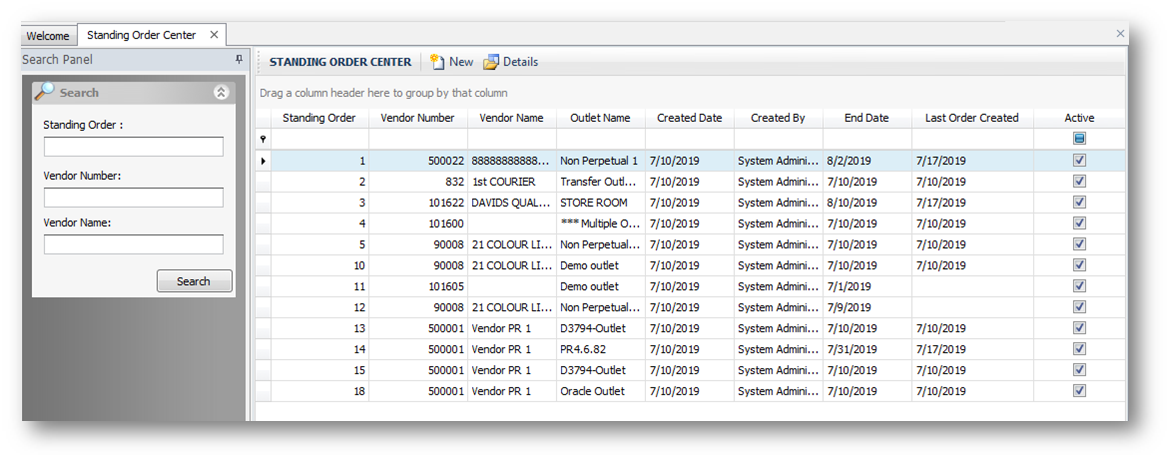Click the row indicator arrow for order 1
The height and width of the screenshot is (455, 1171).
point(263,161)
